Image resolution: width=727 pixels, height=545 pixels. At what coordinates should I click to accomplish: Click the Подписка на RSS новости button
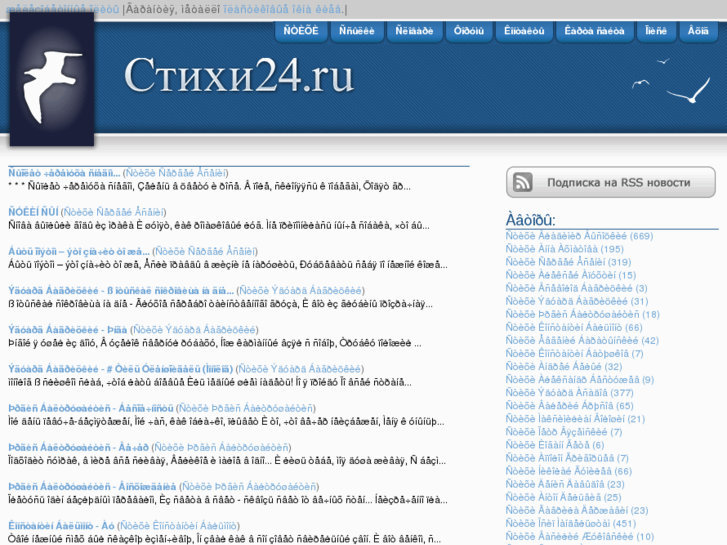point(611,182)
